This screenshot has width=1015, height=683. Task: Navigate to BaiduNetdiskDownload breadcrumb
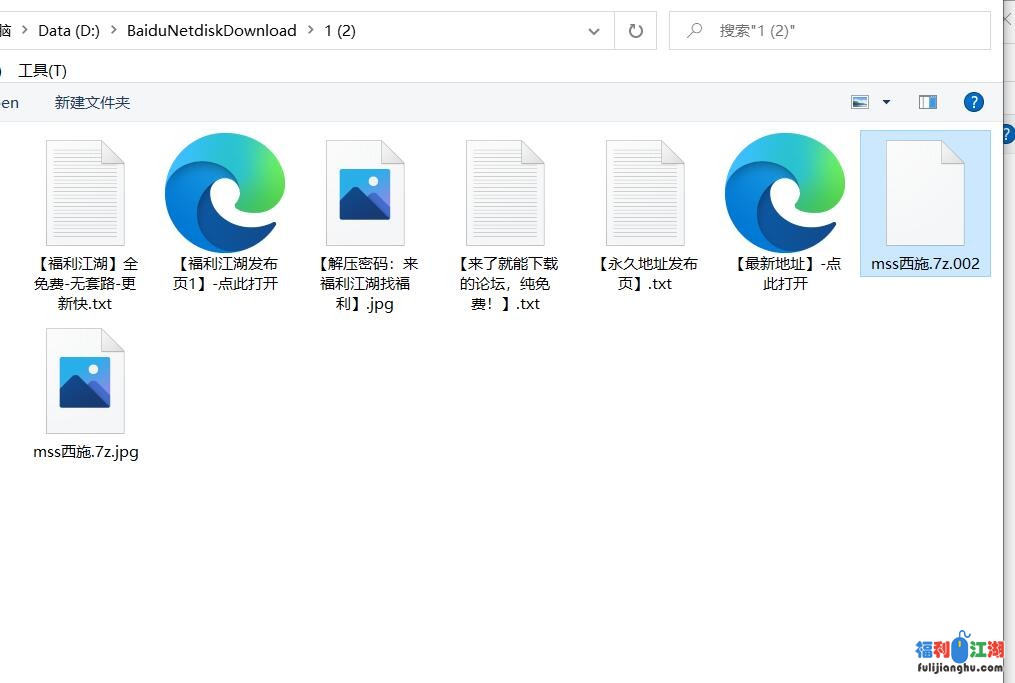click(211, 31)
